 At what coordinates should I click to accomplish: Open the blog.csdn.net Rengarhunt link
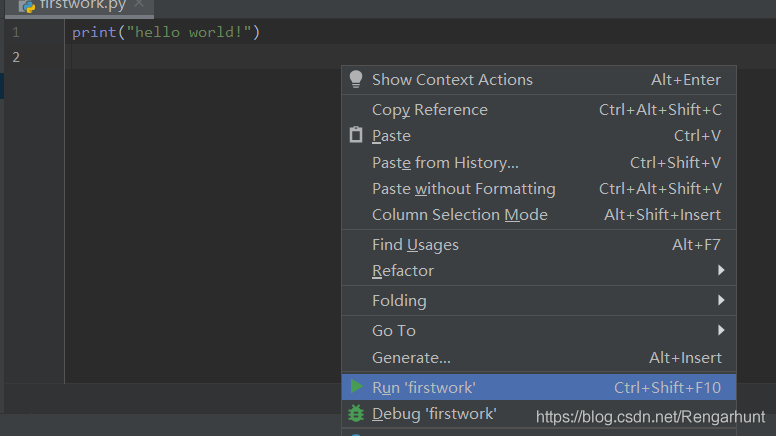point(650,416)
